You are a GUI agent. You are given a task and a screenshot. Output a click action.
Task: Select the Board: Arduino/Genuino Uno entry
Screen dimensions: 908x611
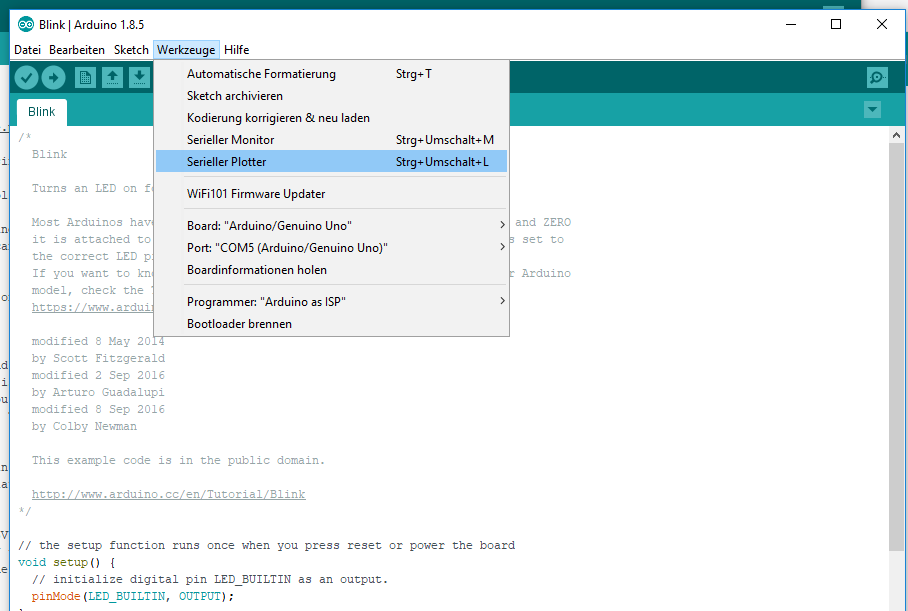click(x=331, y=226)
